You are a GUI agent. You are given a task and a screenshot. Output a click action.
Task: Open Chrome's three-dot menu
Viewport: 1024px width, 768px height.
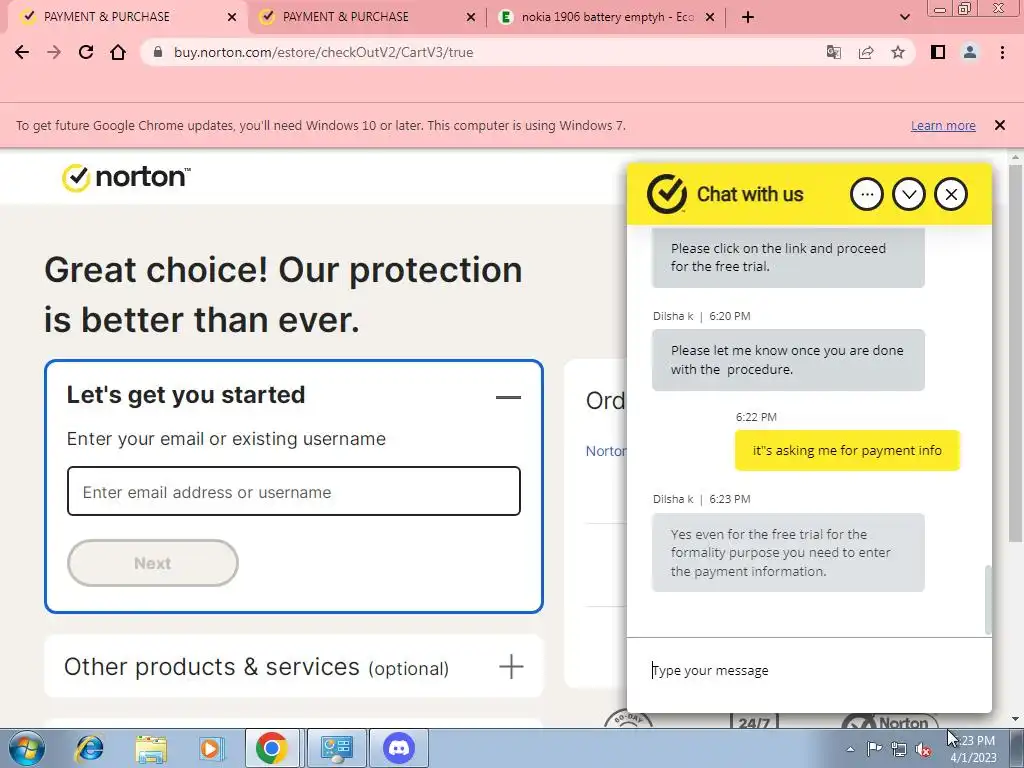[1002, 52]
